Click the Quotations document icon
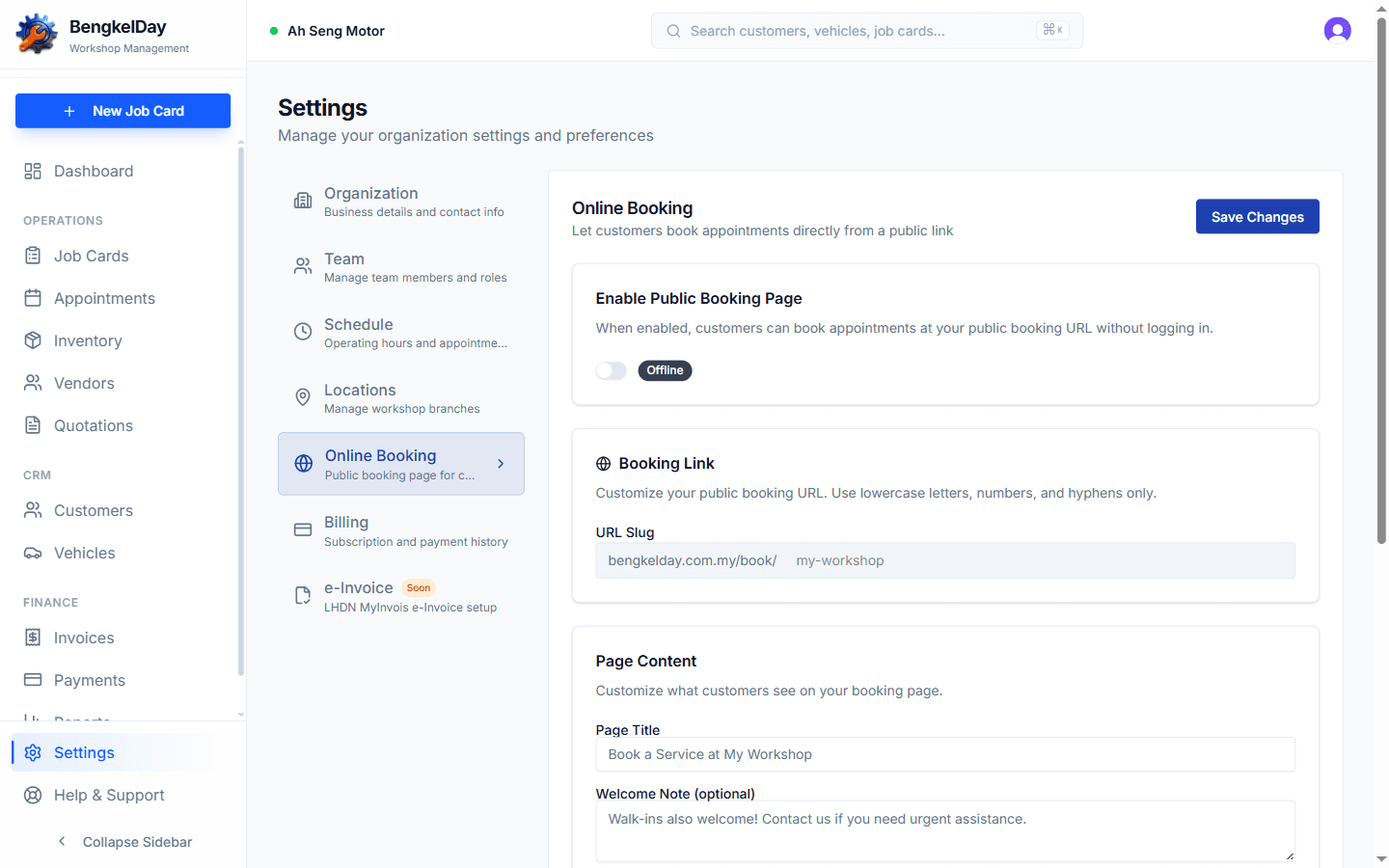 click(33, 425)
